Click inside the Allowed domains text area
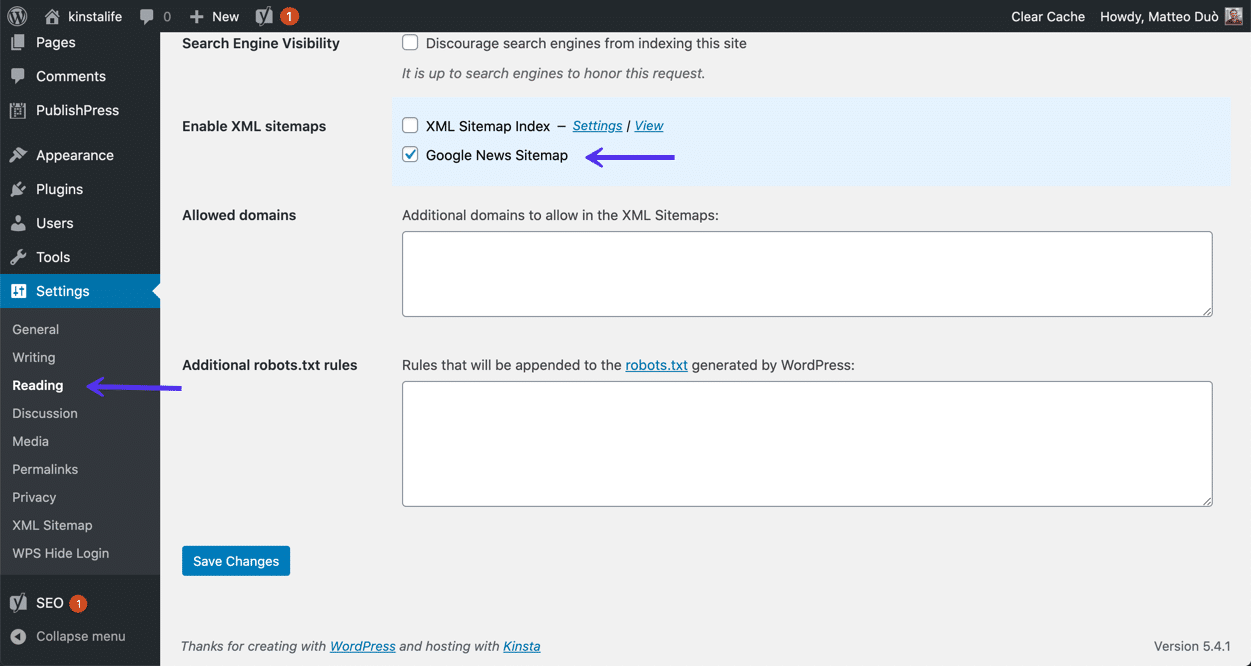This screenshot has width=1251, height=666. (806, 274)
